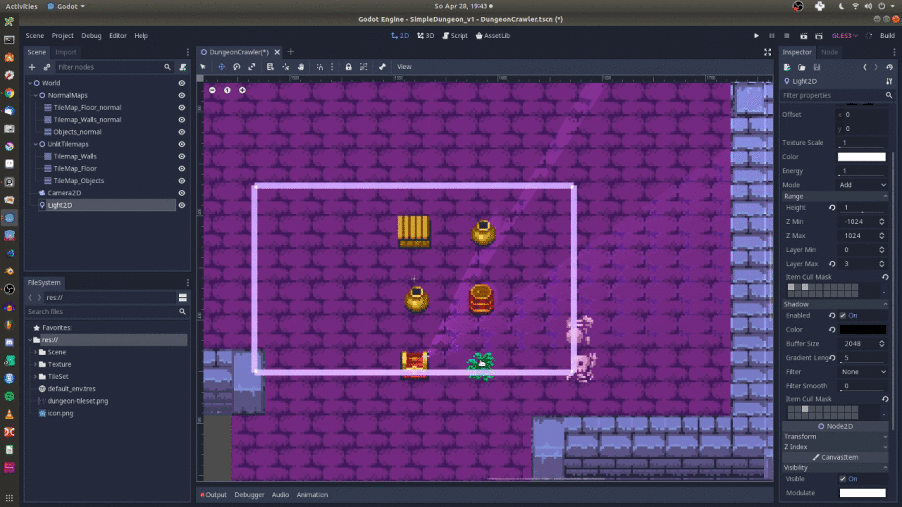Open the Inspector object history icon
The height and width of the screenshot is (507, 902).
pyautogui.click(x=889, y=67)
